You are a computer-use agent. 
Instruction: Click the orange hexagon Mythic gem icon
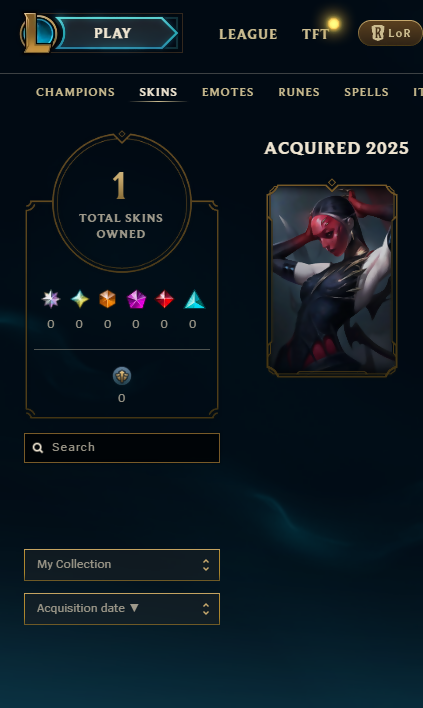pos(107,299)
